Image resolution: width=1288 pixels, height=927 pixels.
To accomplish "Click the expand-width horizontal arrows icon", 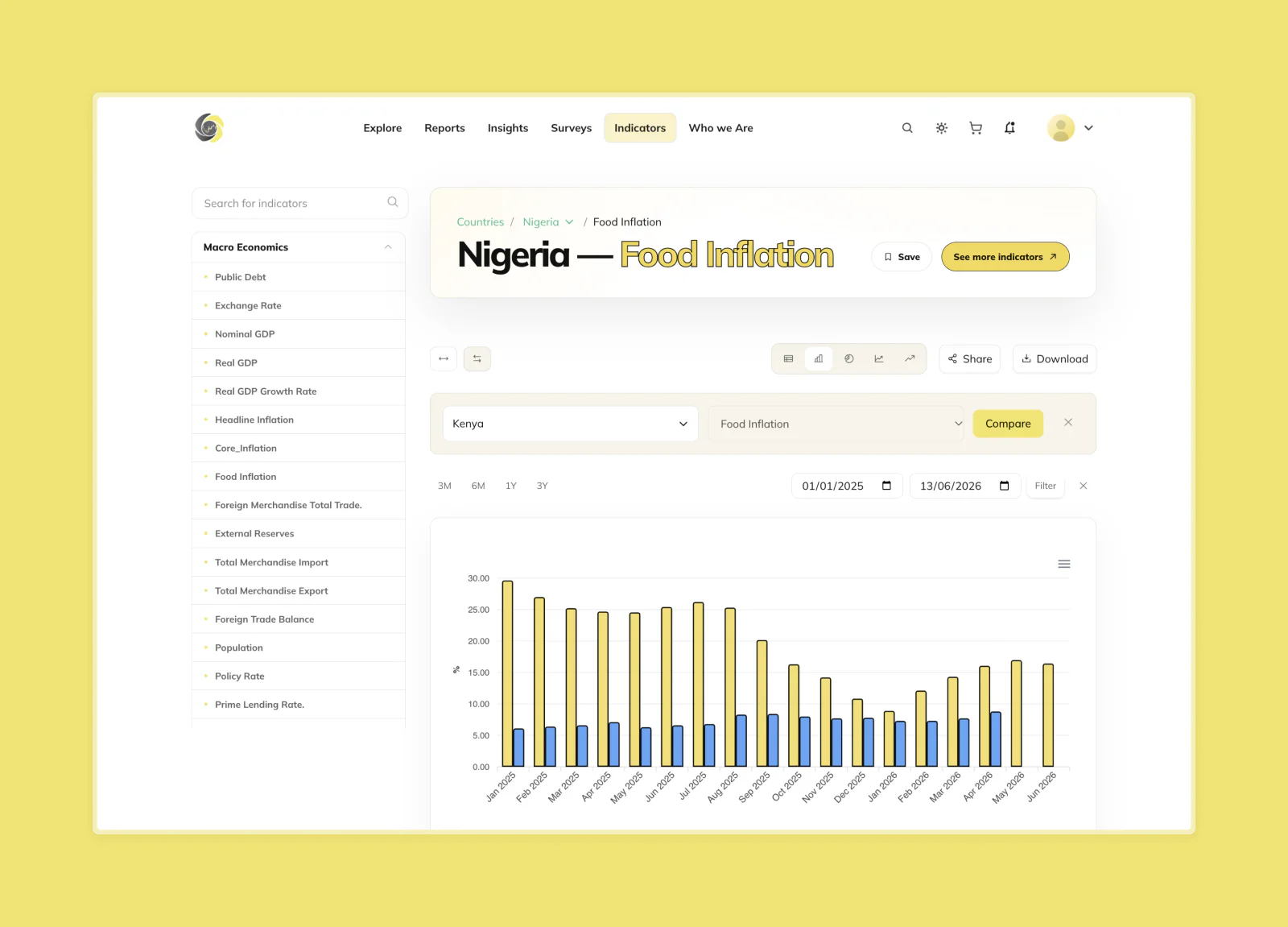I will click(444, 358).
